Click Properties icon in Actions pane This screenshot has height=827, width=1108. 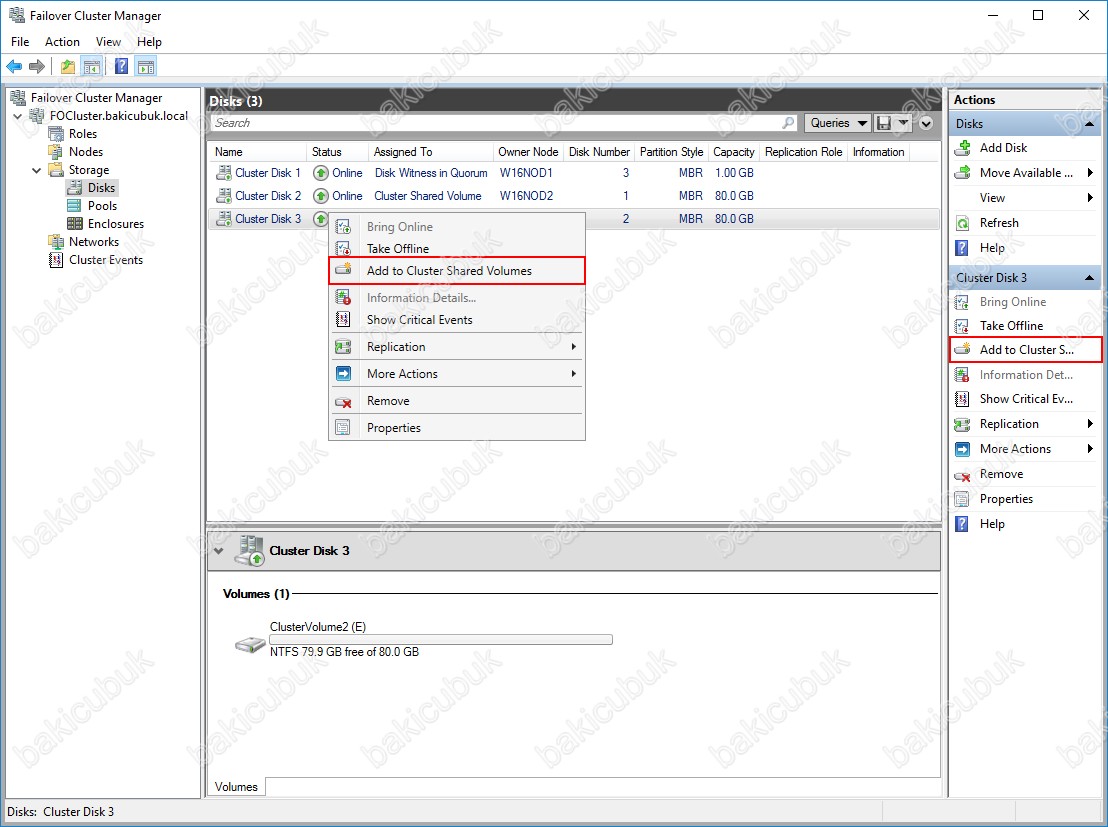click(962, 499)
